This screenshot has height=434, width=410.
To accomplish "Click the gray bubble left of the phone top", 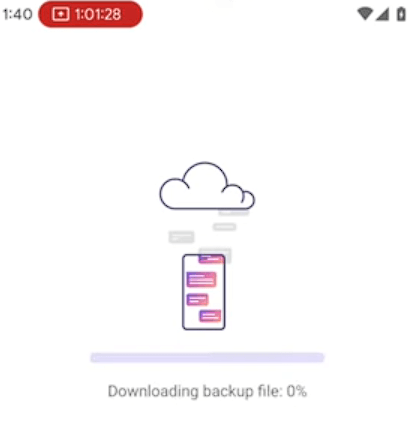I will [x=181, y=237].
